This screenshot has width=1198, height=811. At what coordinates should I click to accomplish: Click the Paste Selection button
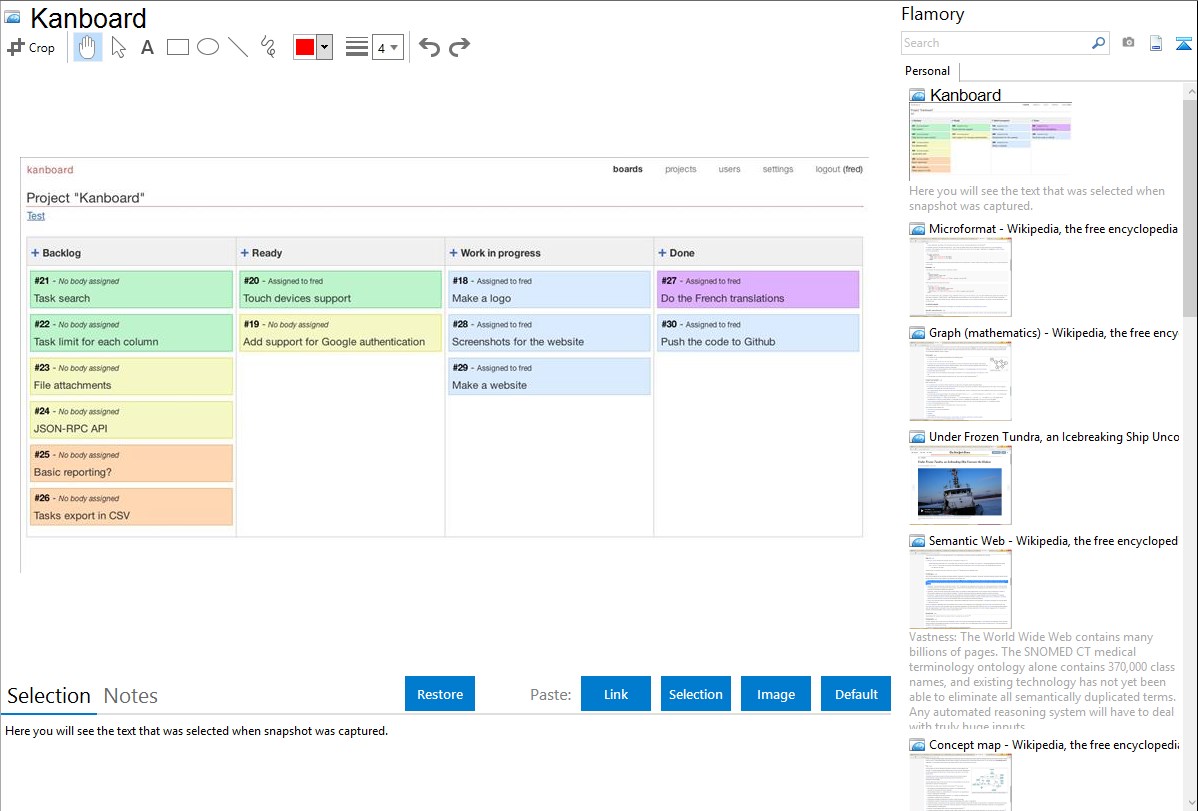coord(695,694)
